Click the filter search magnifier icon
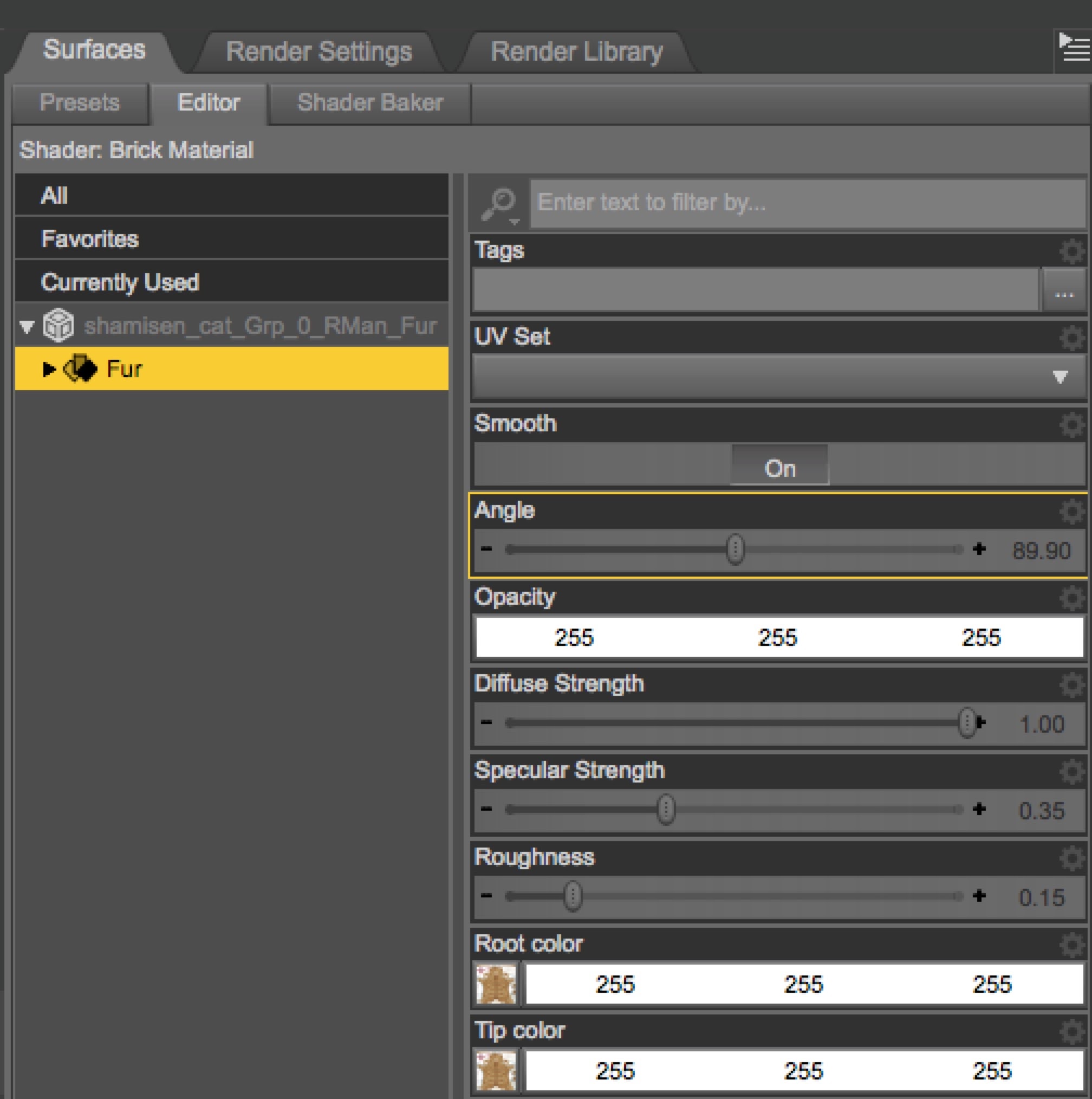Screen dimensions: 1092x1099 (498, 203)
